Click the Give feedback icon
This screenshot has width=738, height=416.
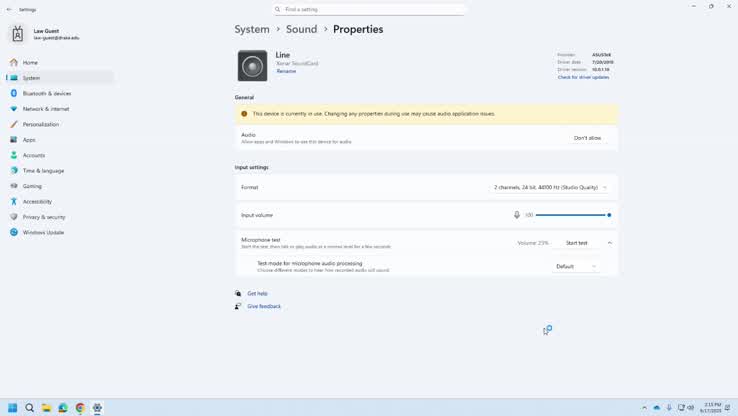238,306
